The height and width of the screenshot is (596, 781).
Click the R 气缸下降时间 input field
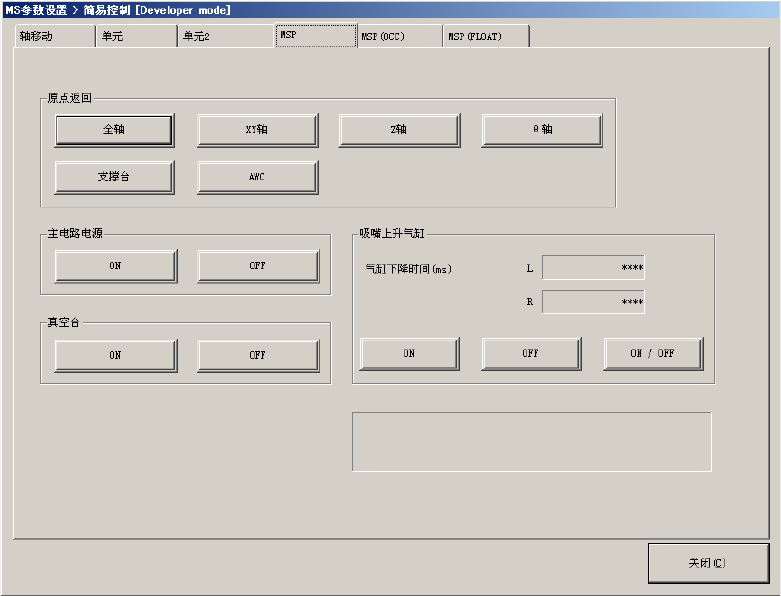coord(593,302)
